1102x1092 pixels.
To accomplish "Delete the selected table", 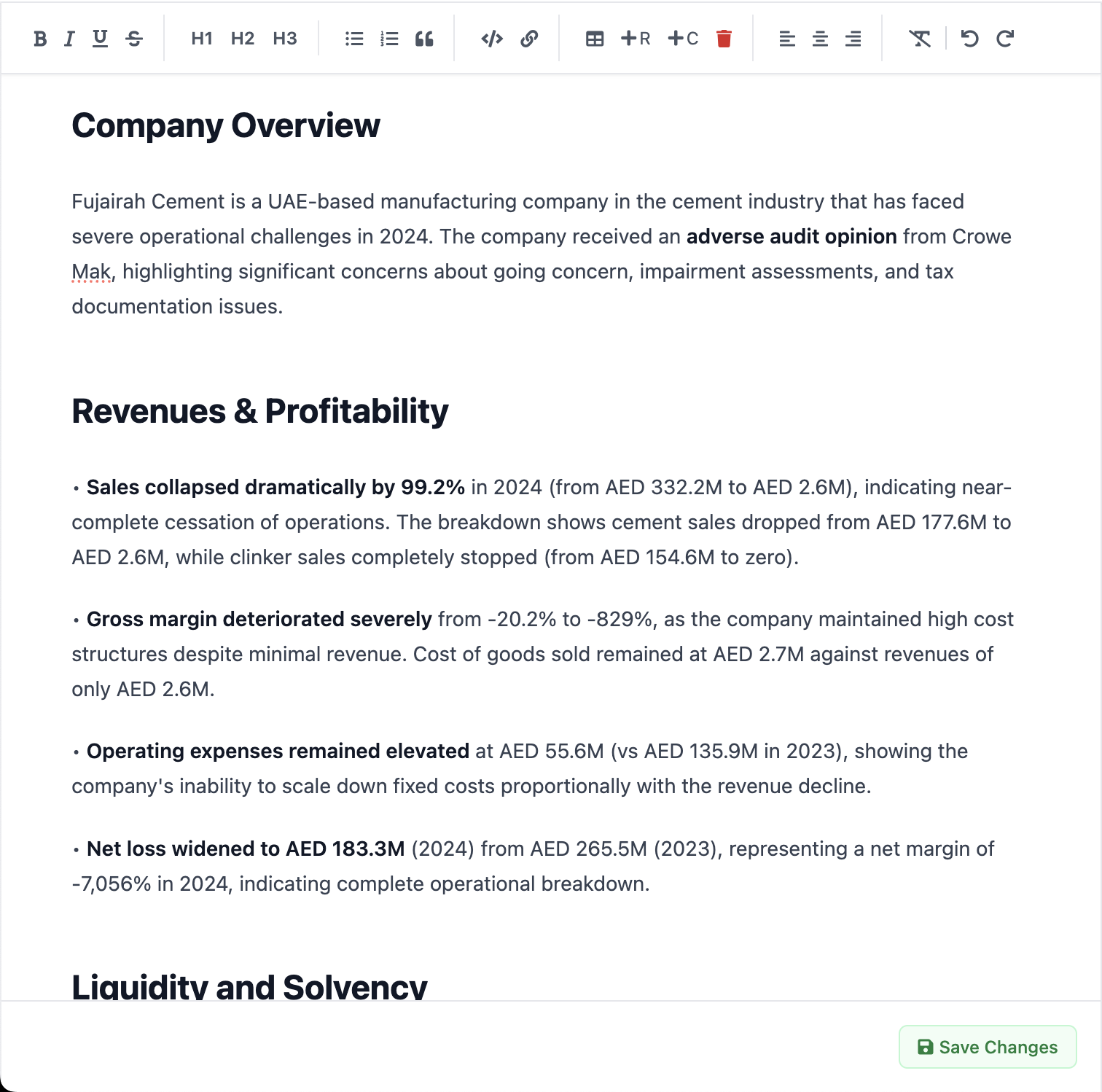I will click(724, 39).
